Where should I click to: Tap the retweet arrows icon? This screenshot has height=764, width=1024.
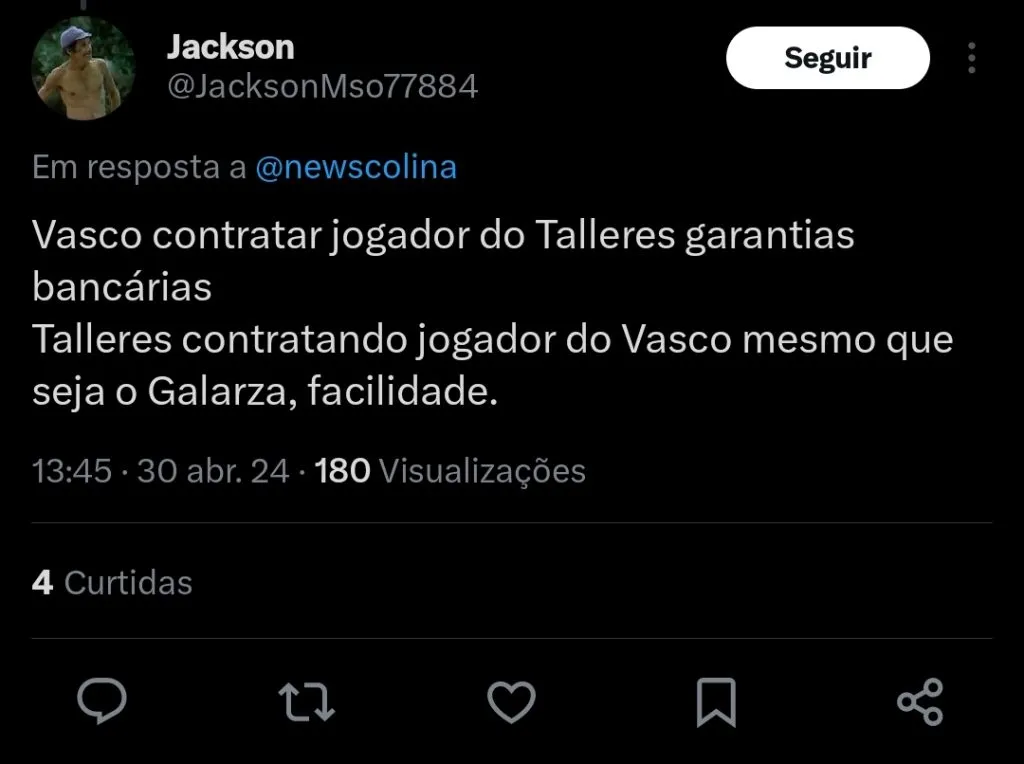(x=306, y=702)
